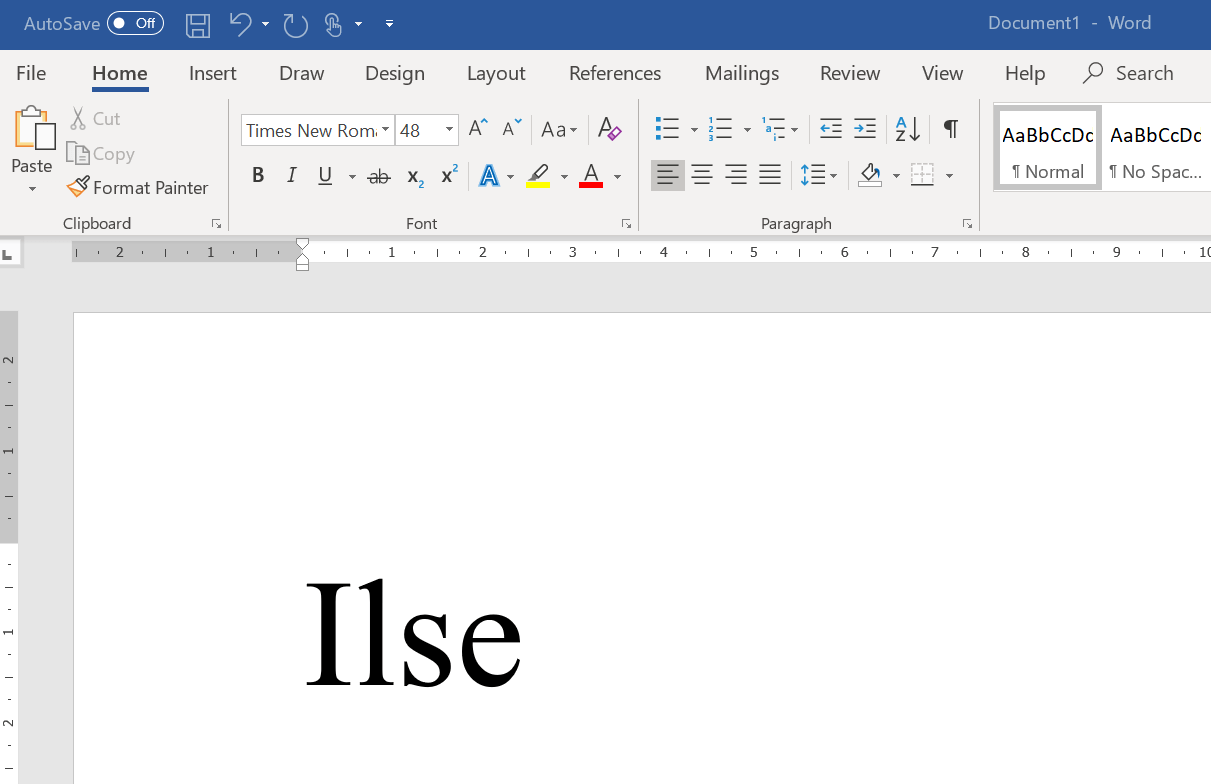Enable right text alignment
The width and height of the screenshot is (1211, 784).
(736, 175)
